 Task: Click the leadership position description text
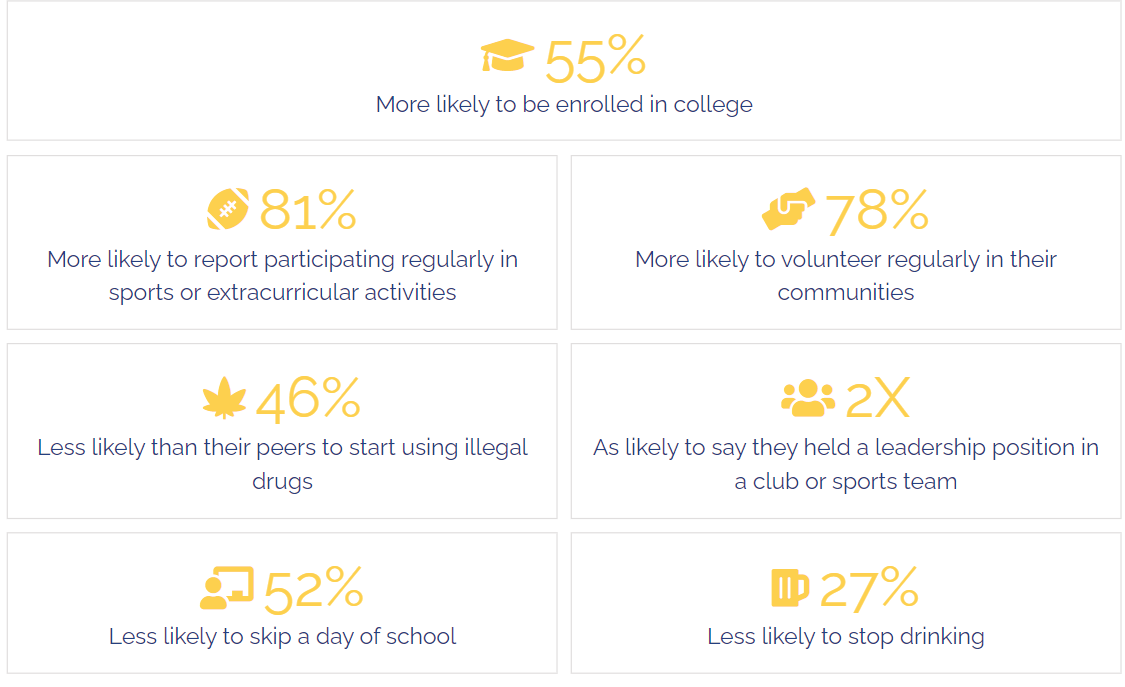pos(846,464)
